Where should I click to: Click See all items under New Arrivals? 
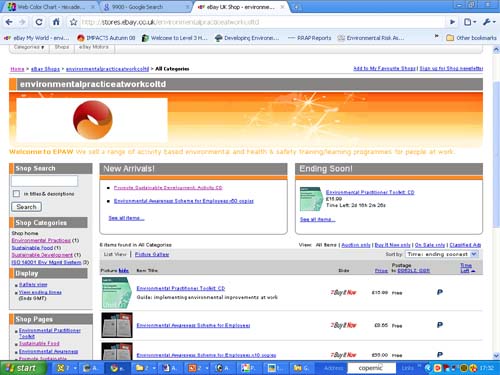pyautogui.click(x=126, y=218)
